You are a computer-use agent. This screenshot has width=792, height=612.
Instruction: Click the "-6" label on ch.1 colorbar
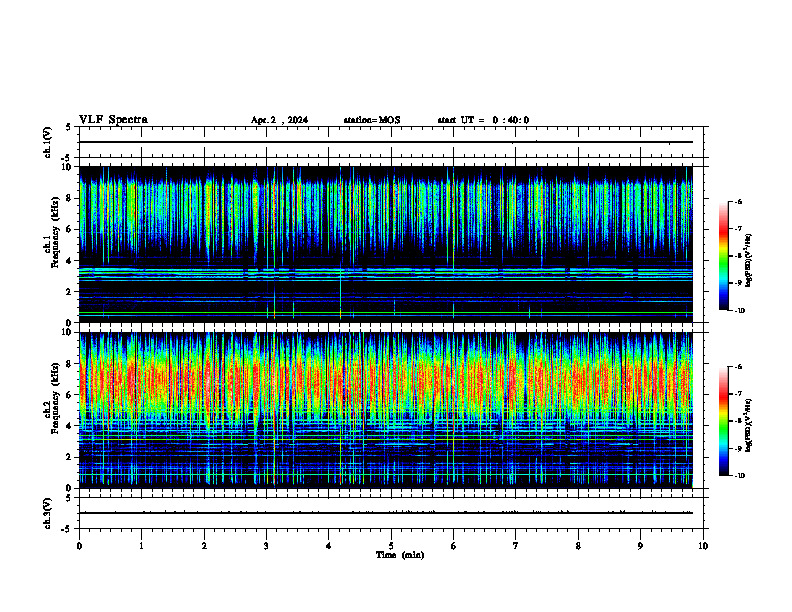tap(739, 202)
